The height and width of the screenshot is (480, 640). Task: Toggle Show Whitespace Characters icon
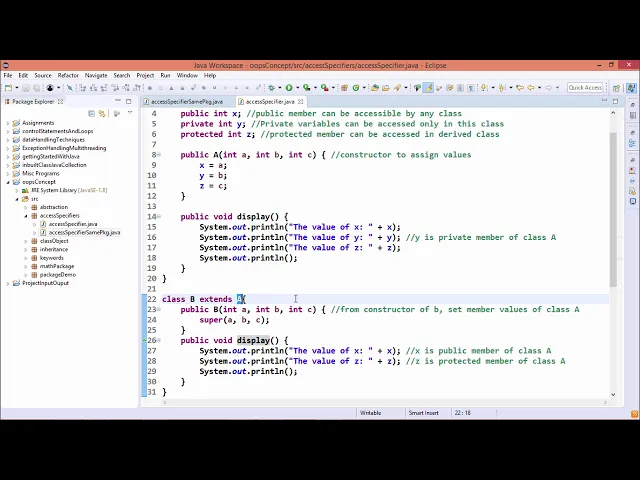click(x=471, y=88)
